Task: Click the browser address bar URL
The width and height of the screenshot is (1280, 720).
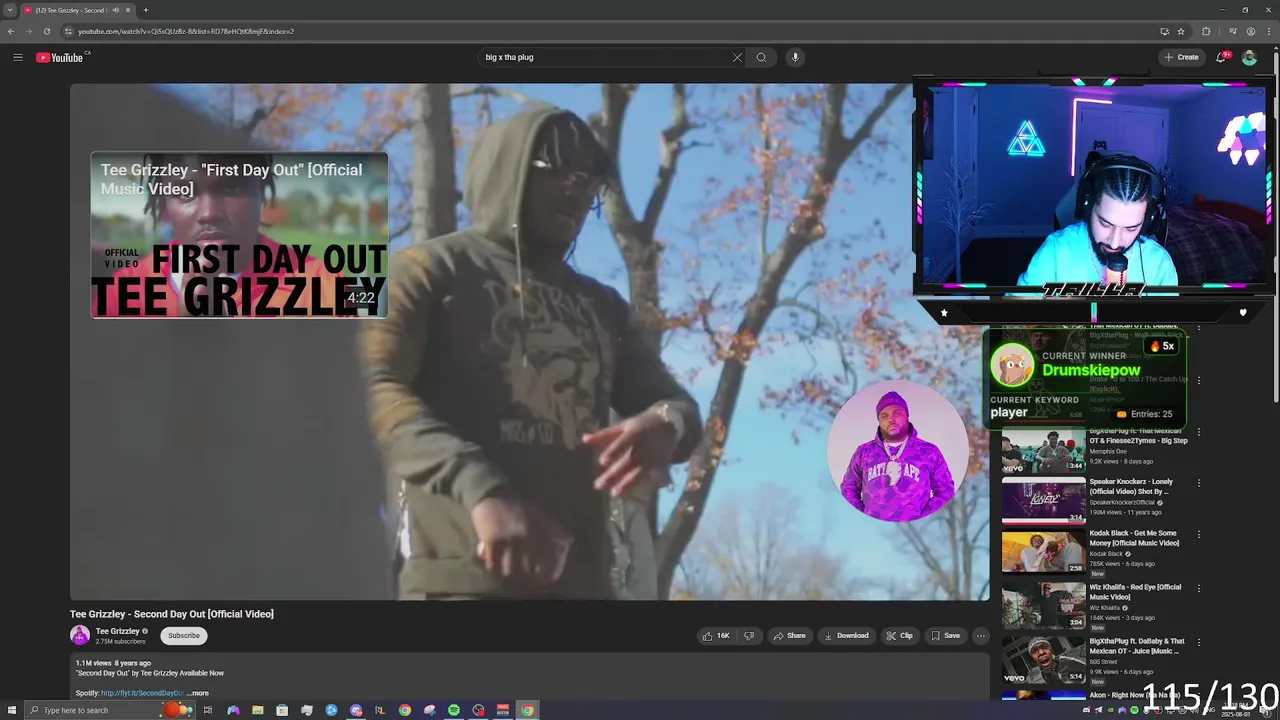Action: tap(186, 31)
